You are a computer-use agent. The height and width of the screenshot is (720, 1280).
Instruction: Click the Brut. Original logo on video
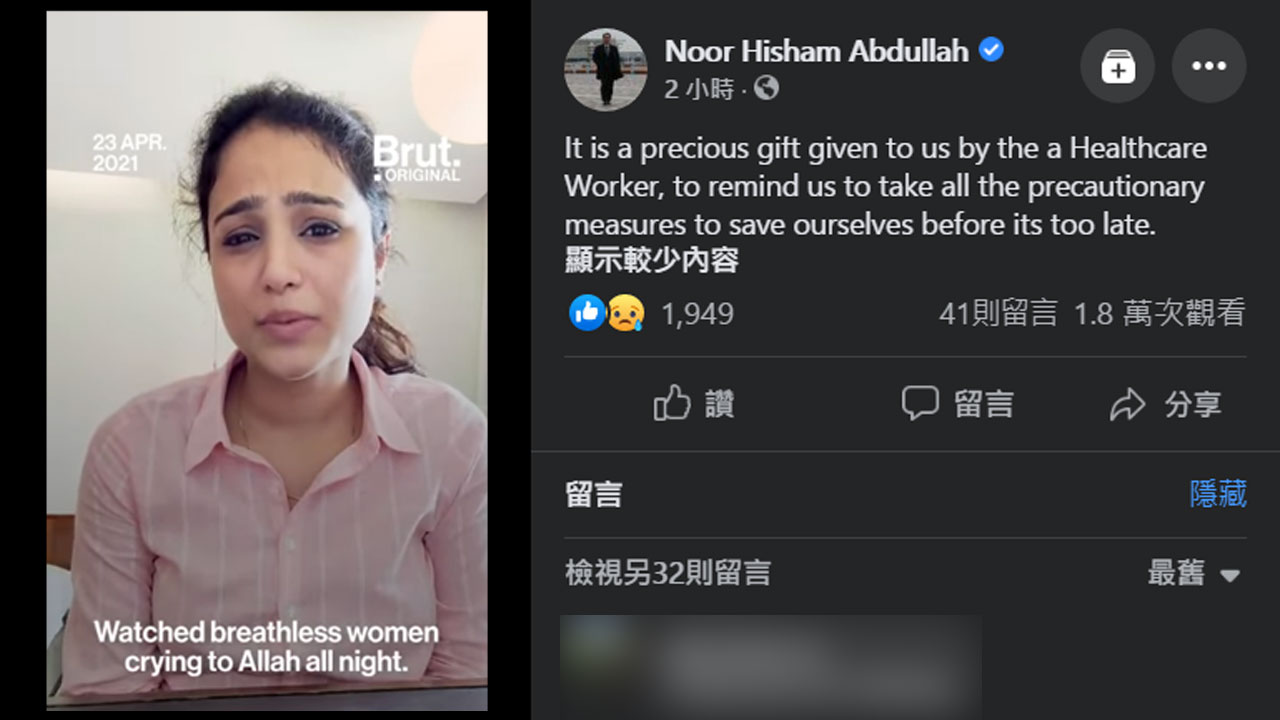pyautogui.click(x=417, y=158)
